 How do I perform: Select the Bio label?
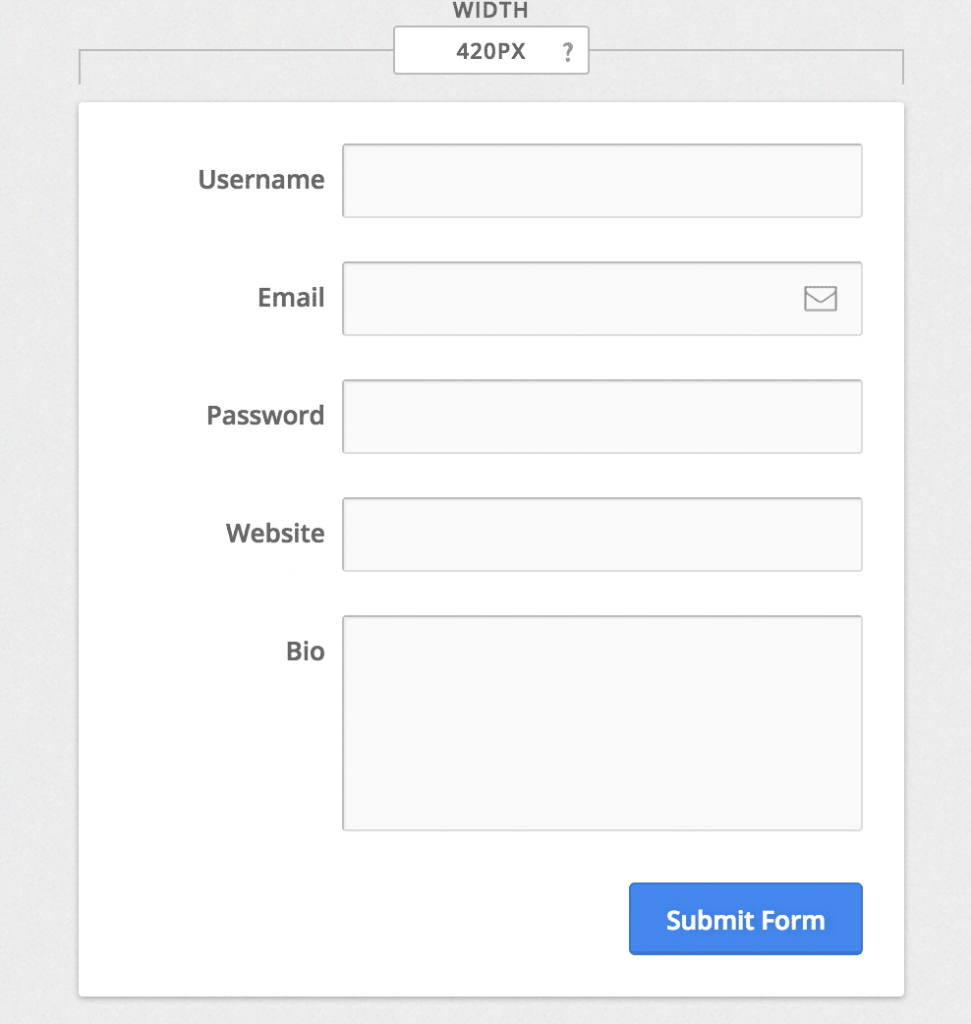click(305, 652)
